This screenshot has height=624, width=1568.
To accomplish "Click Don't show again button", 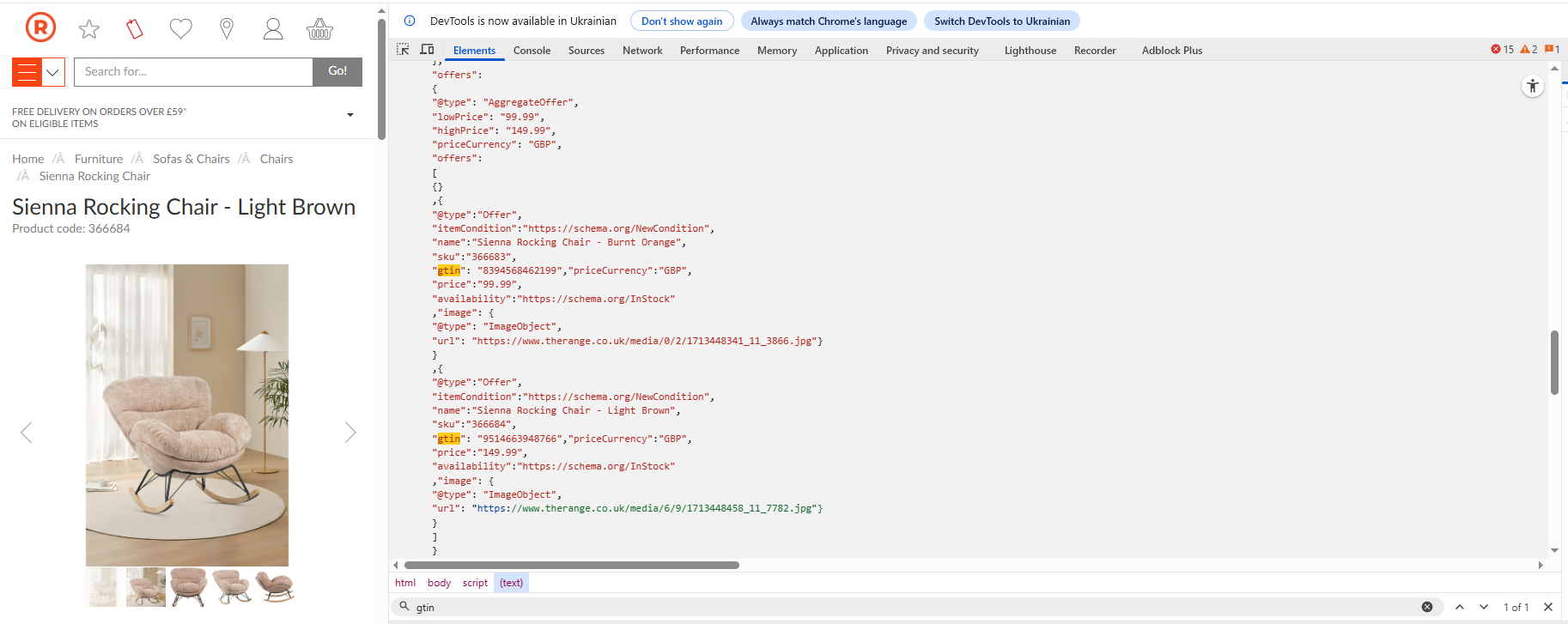I will 682,21.
